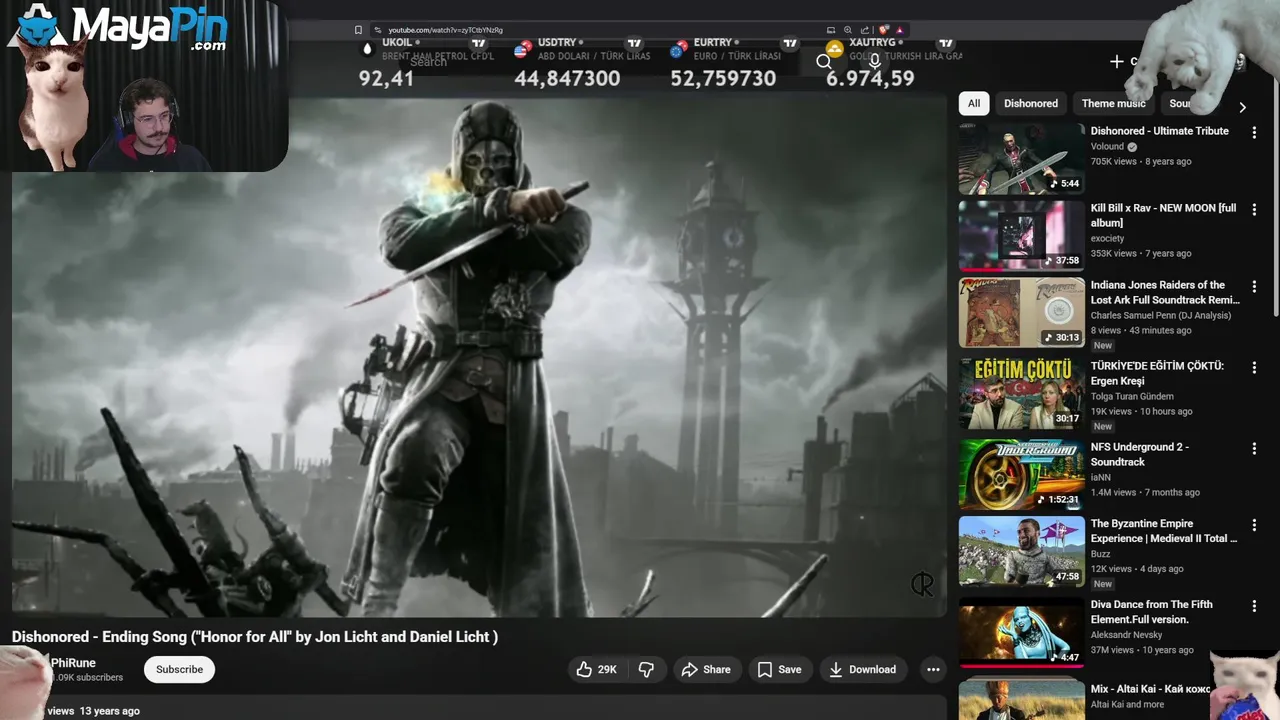1280x720 pixels.
Task: Open Mix - Altai Kai playlist title
Action: (x=1150, y=689)
